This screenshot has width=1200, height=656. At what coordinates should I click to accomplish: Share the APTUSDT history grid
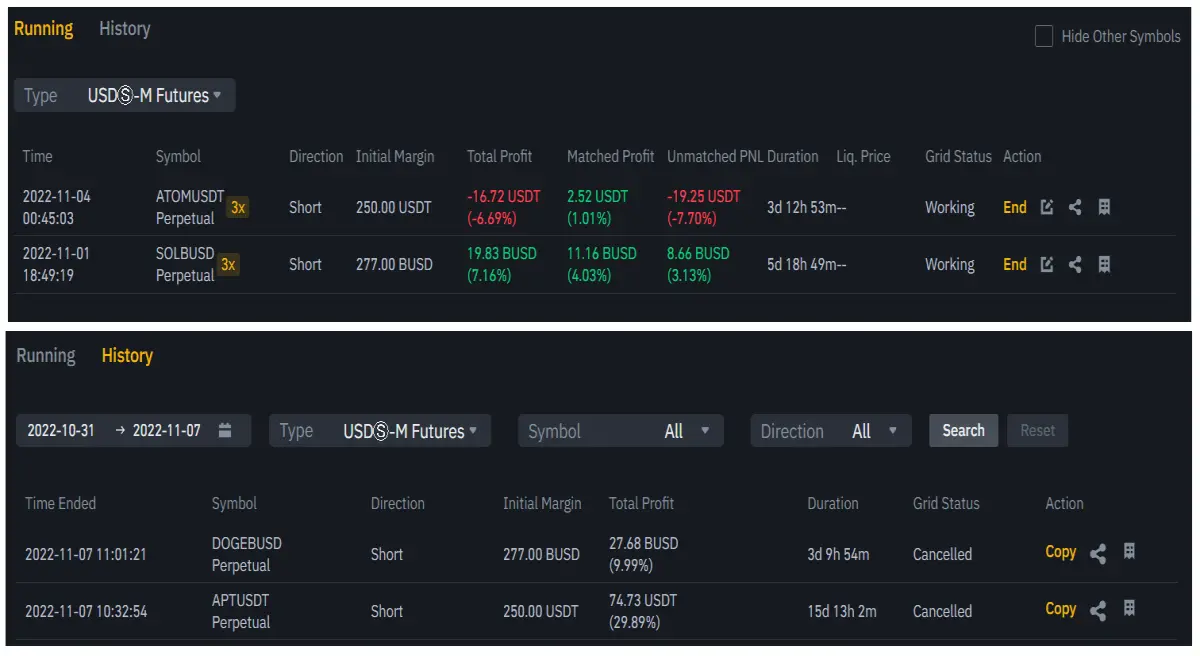pyautogui.click(x=1098, y=610)
